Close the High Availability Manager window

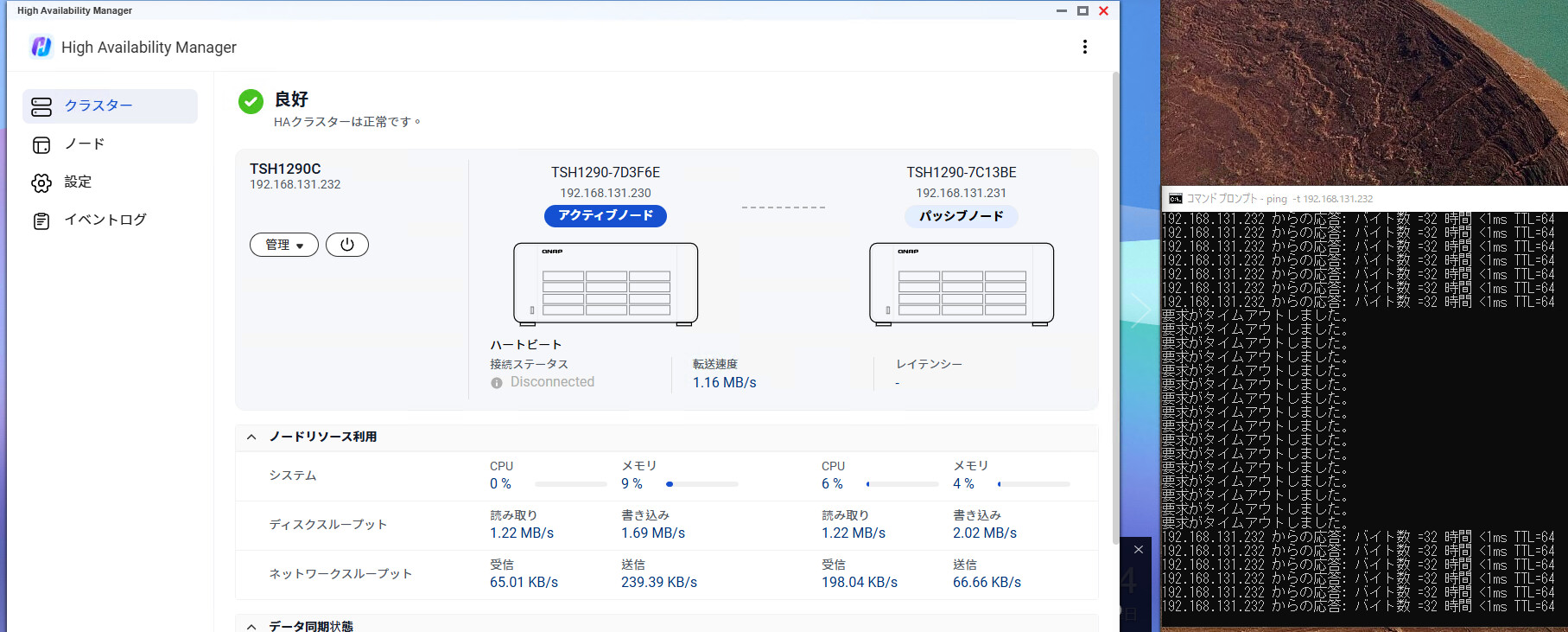pyautogui.click(x=1103, y=11)
